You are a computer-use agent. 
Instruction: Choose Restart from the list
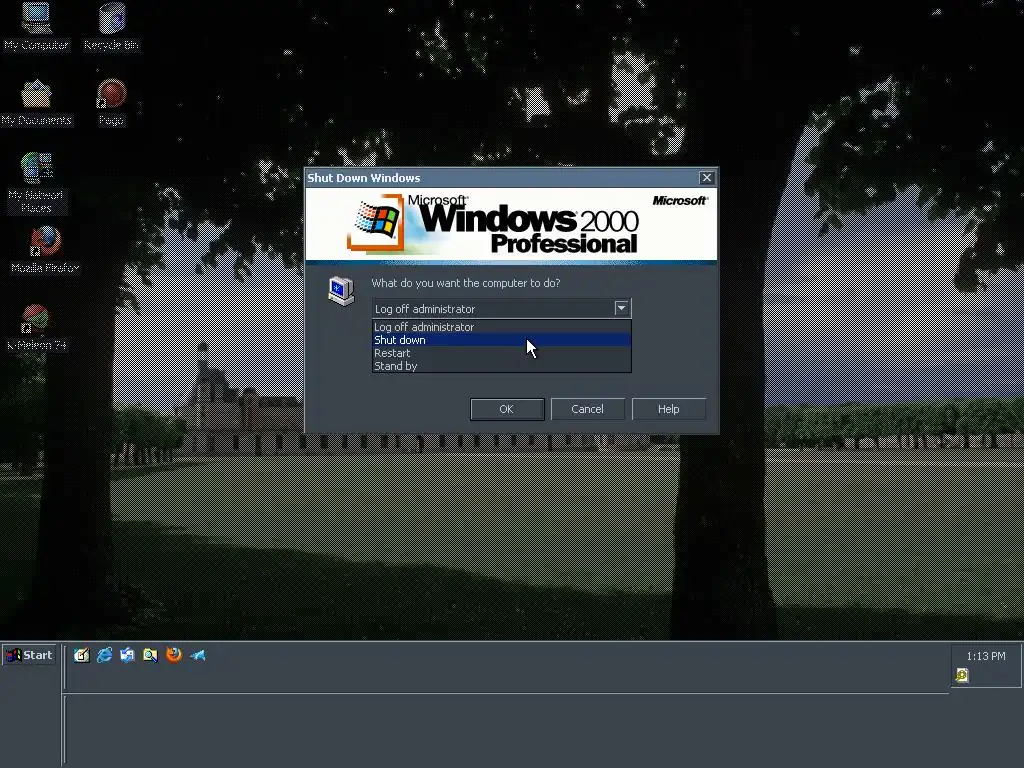coord(502,353)
